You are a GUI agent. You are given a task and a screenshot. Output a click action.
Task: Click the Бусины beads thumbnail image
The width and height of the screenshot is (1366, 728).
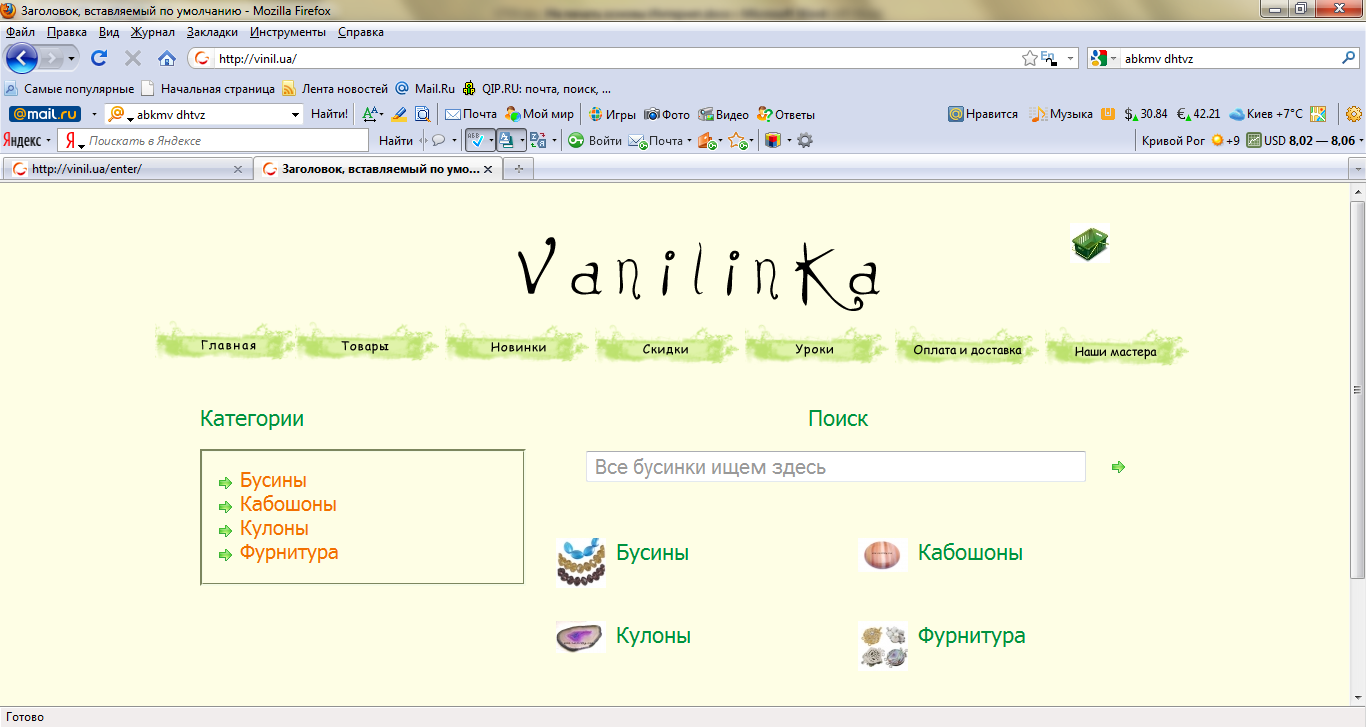pyautogui.click(x=581, y=561)
